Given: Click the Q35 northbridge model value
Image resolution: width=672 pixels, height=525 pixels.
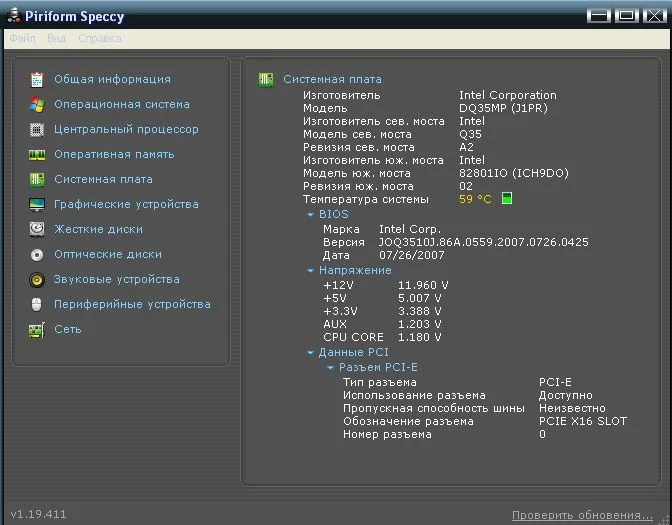Looking at the screenshot, I should [470, 134].
